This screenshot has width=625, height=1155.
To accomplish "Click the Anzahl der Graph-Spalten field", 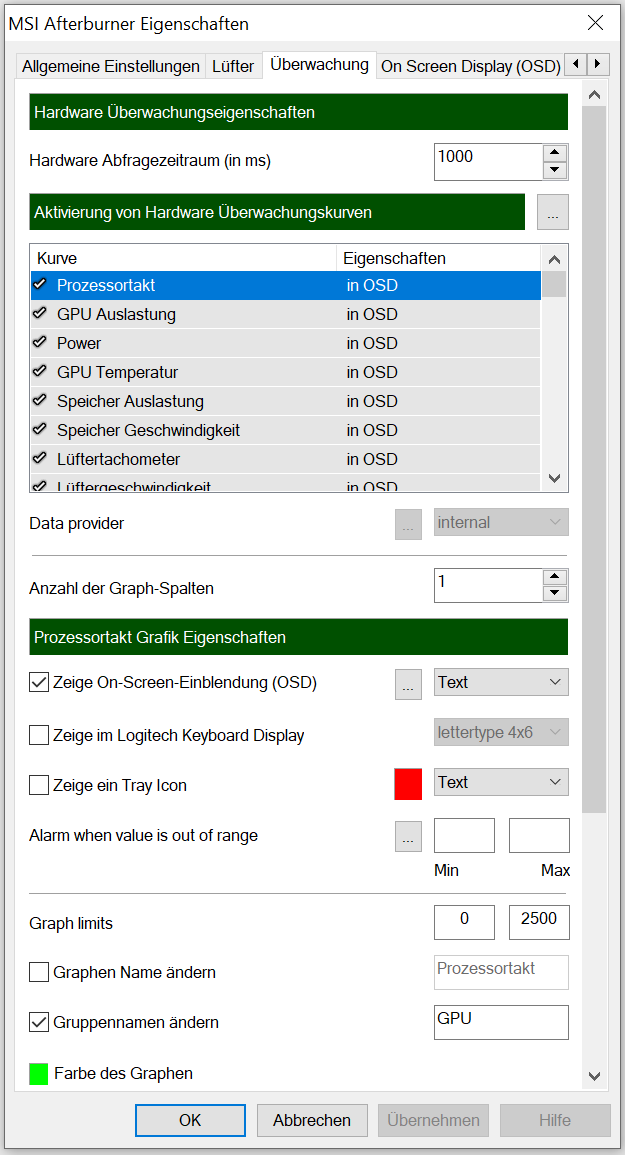I will pos(489,585).
